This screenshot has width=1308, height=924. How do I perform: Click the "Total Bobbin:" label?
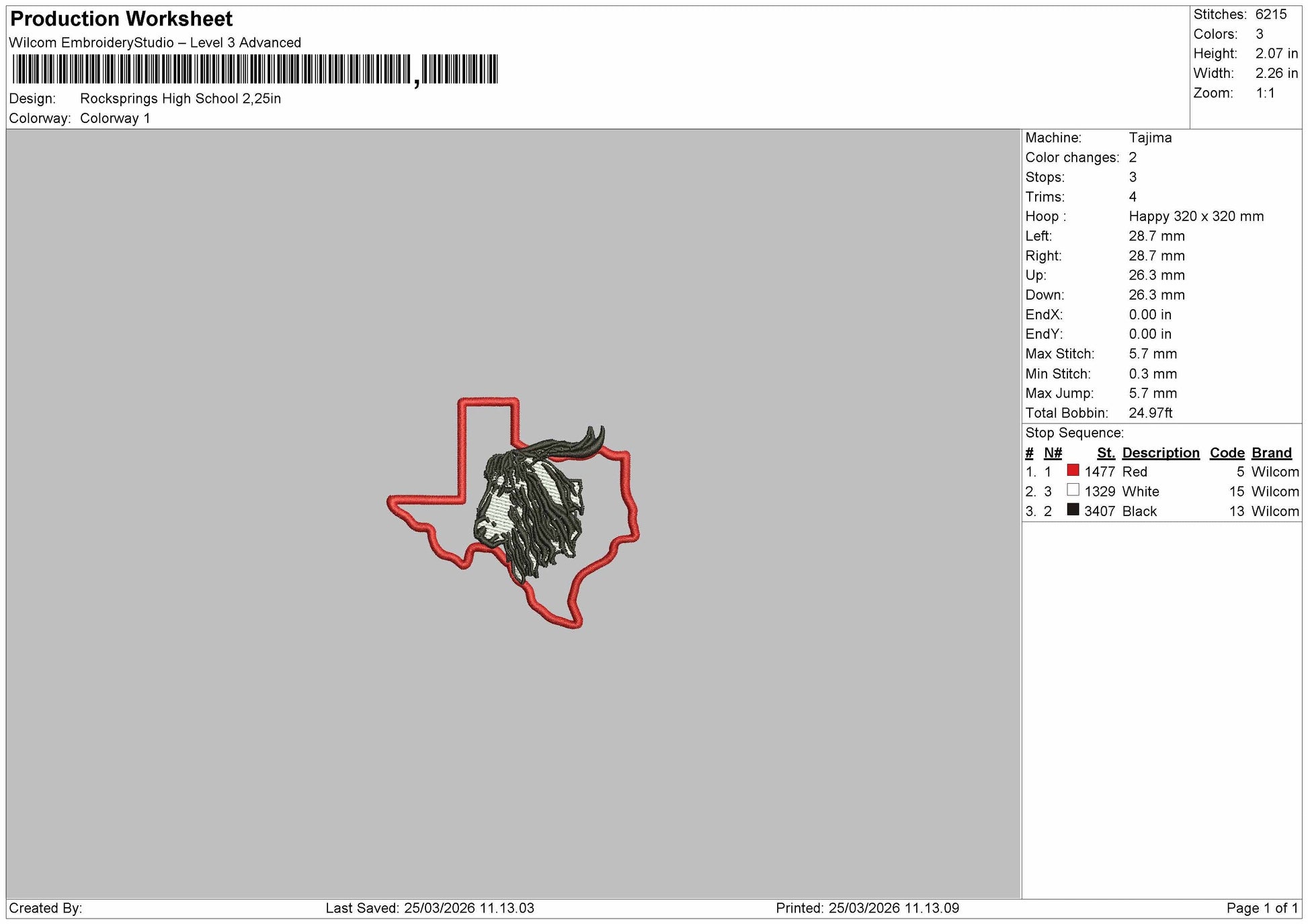[x=1067, y=413]
